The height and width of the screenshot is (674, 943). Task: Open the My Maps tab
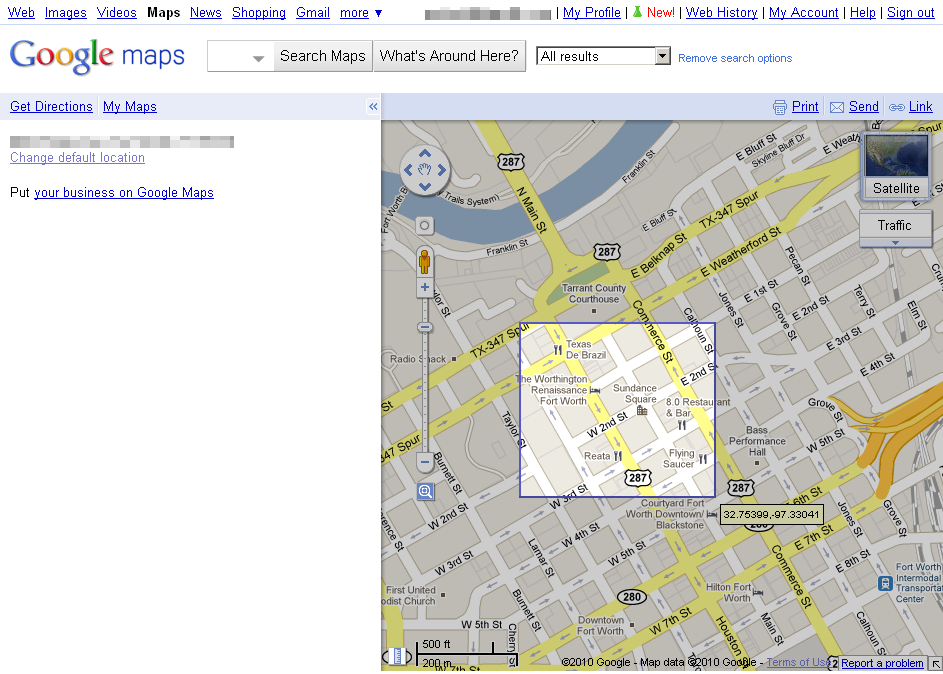[x=130, y=107]
